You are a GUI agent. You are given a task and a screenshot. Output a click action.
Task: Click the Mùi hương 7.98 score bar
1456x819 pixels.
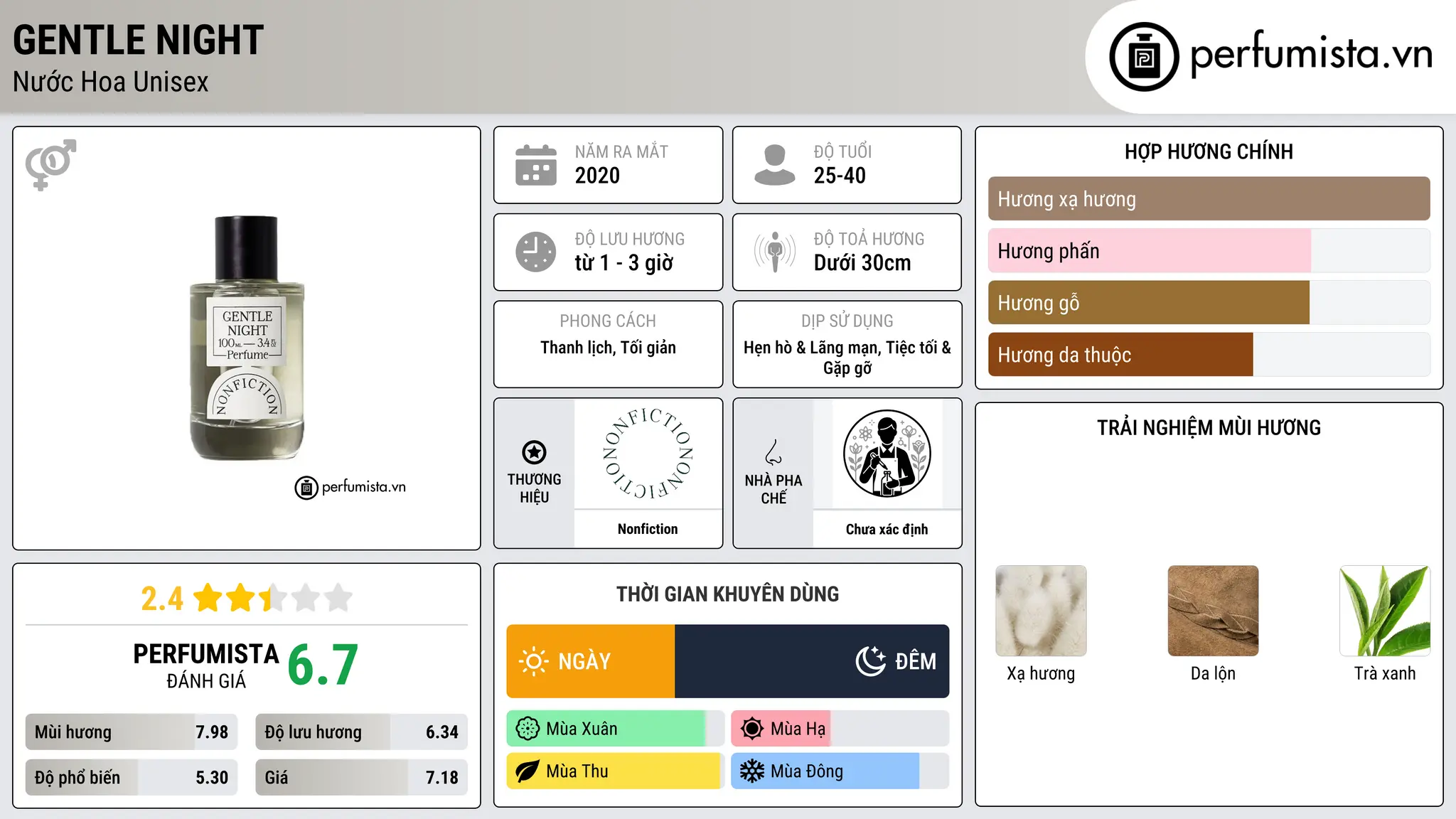(132, 732)
